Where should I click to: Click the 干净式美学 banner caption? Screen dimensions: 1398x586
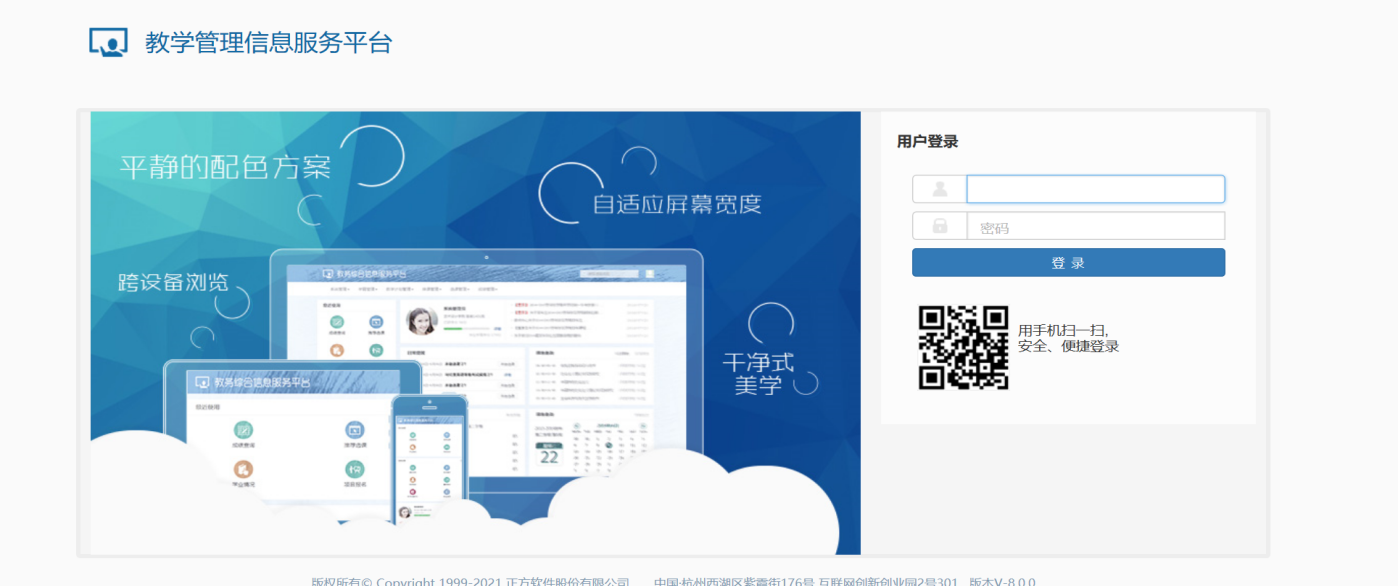tap(758, 373)
